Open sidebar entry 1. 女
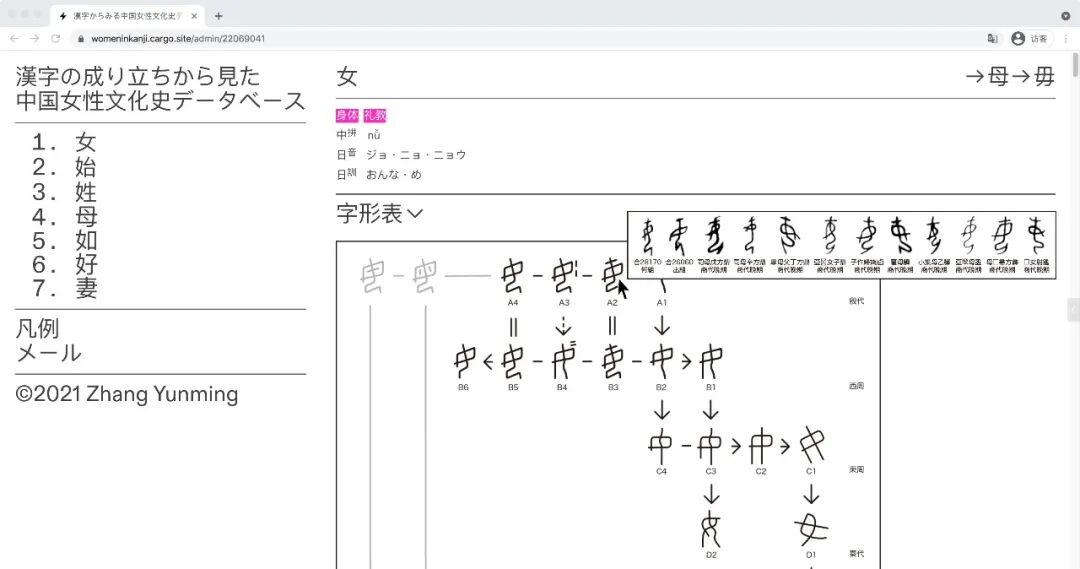 tap(64, 143)
